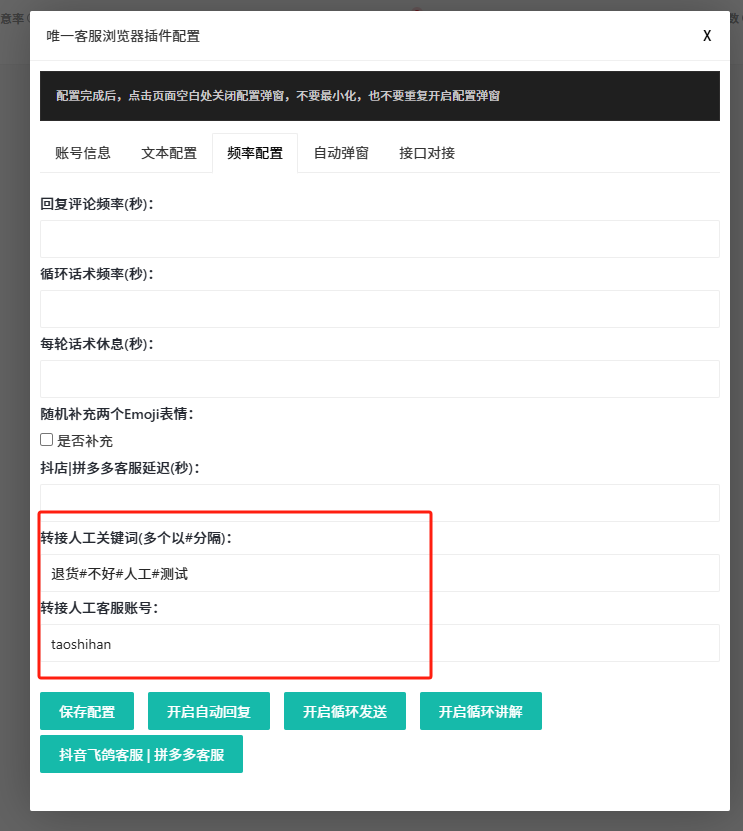
Task: Edit the 转接人工关键词 field
Action: point(379,573)
